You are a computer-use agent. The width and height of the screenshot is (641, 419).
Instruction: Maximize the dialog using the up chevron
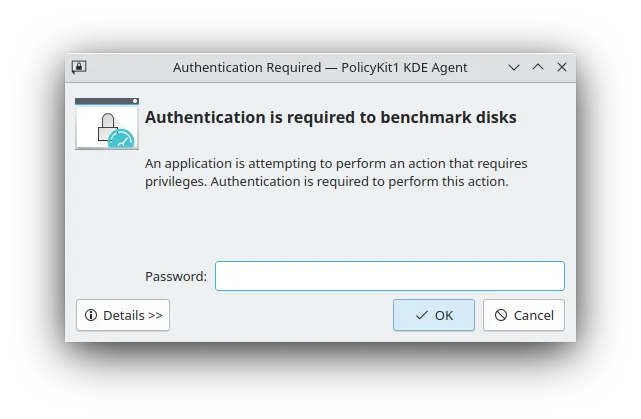pos(538,67)
